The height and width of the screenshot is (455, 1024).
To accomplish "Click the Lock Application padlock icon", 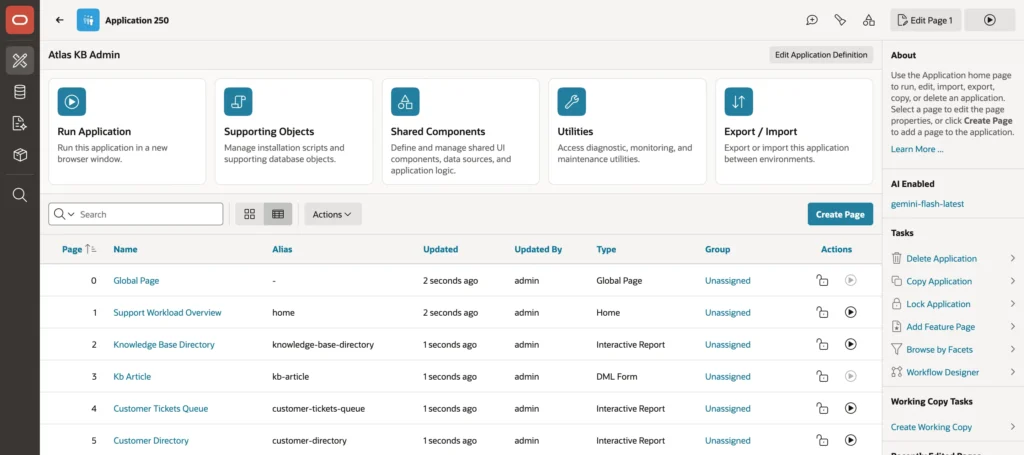I will [897, 304].
